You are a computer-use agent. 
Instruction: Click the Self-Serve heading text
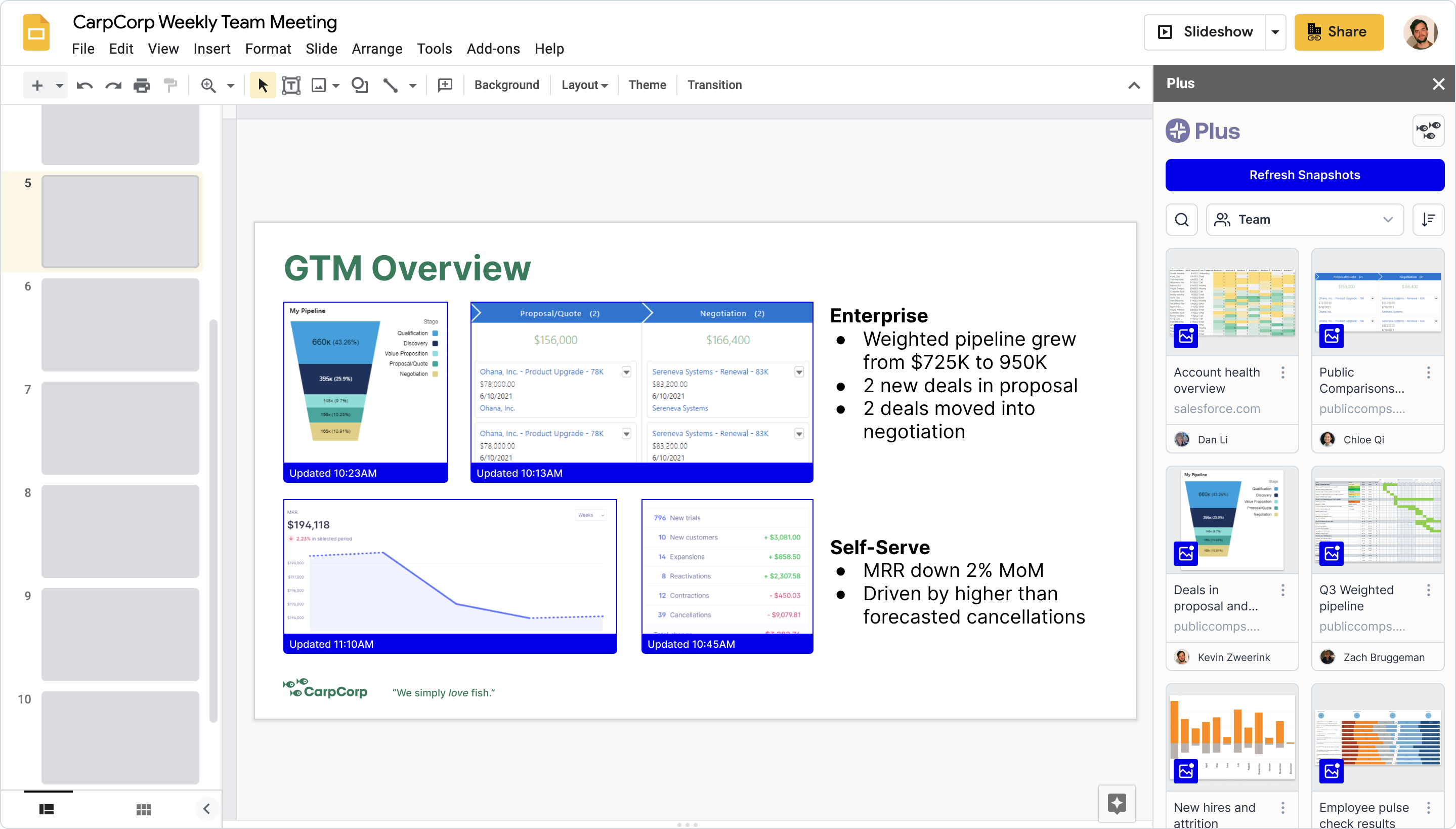coord(880,547)
